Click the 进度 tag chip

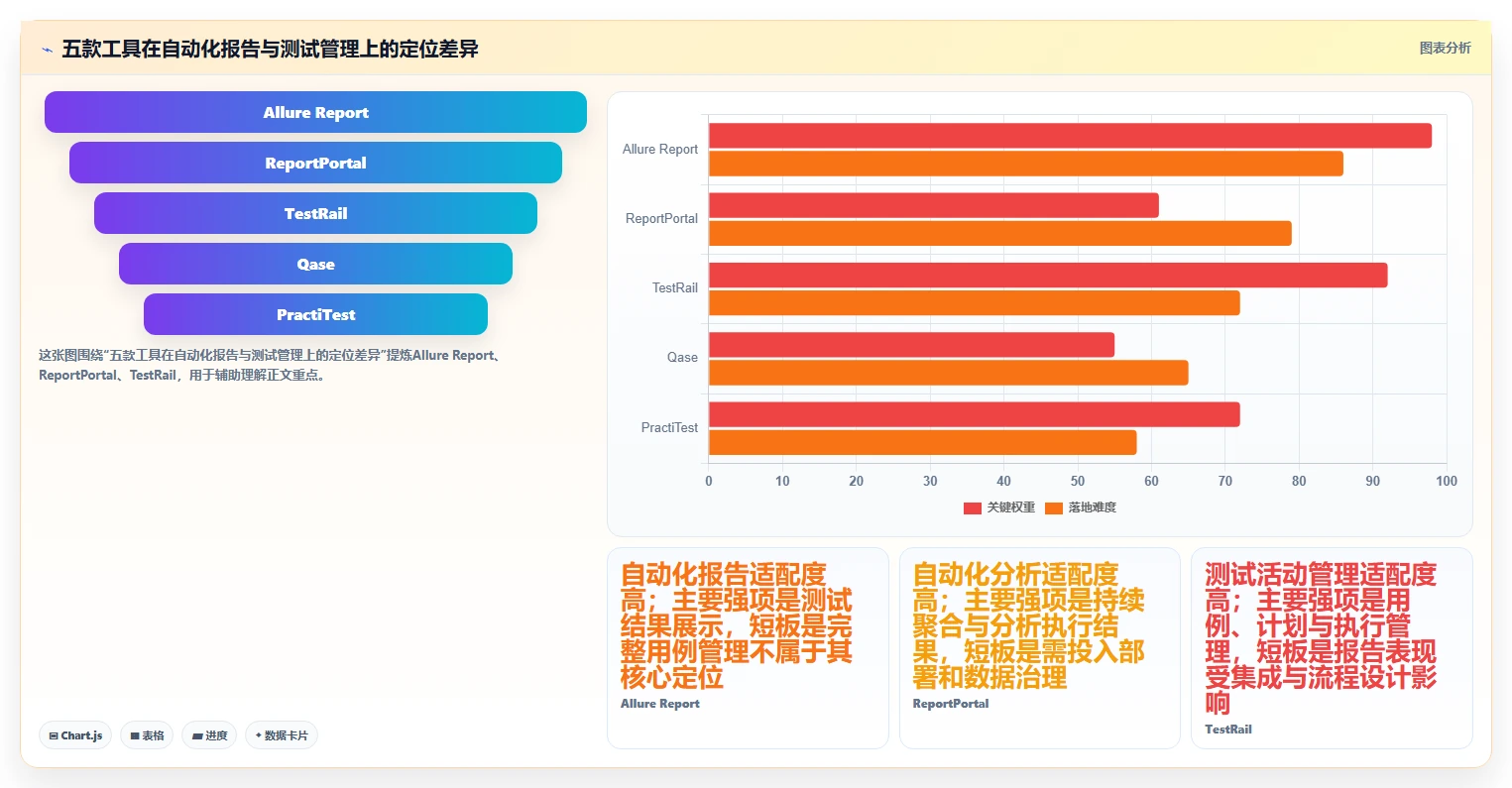[209, 735]
